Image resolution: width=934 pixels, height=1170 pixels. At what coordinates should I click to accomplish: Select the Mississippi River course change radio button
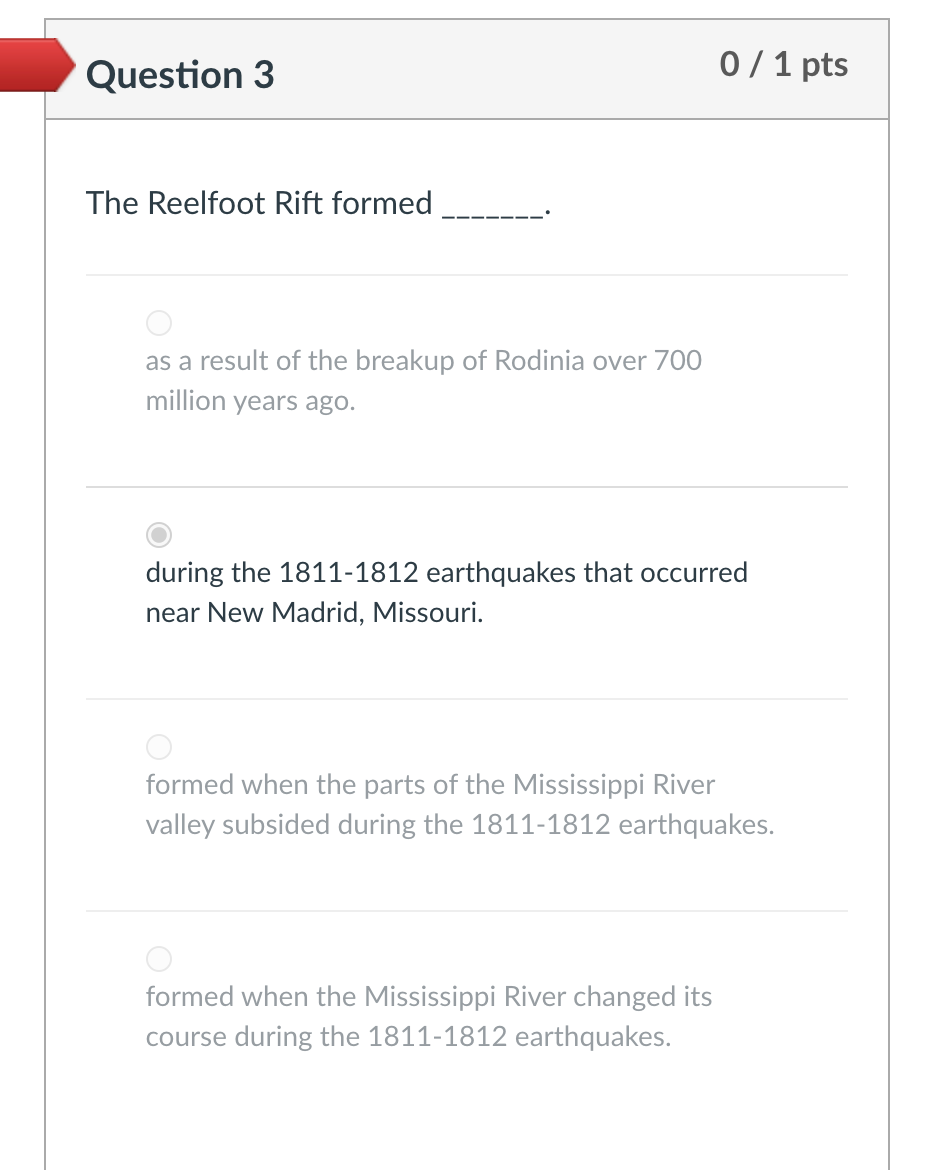click(x=158, y=959)
